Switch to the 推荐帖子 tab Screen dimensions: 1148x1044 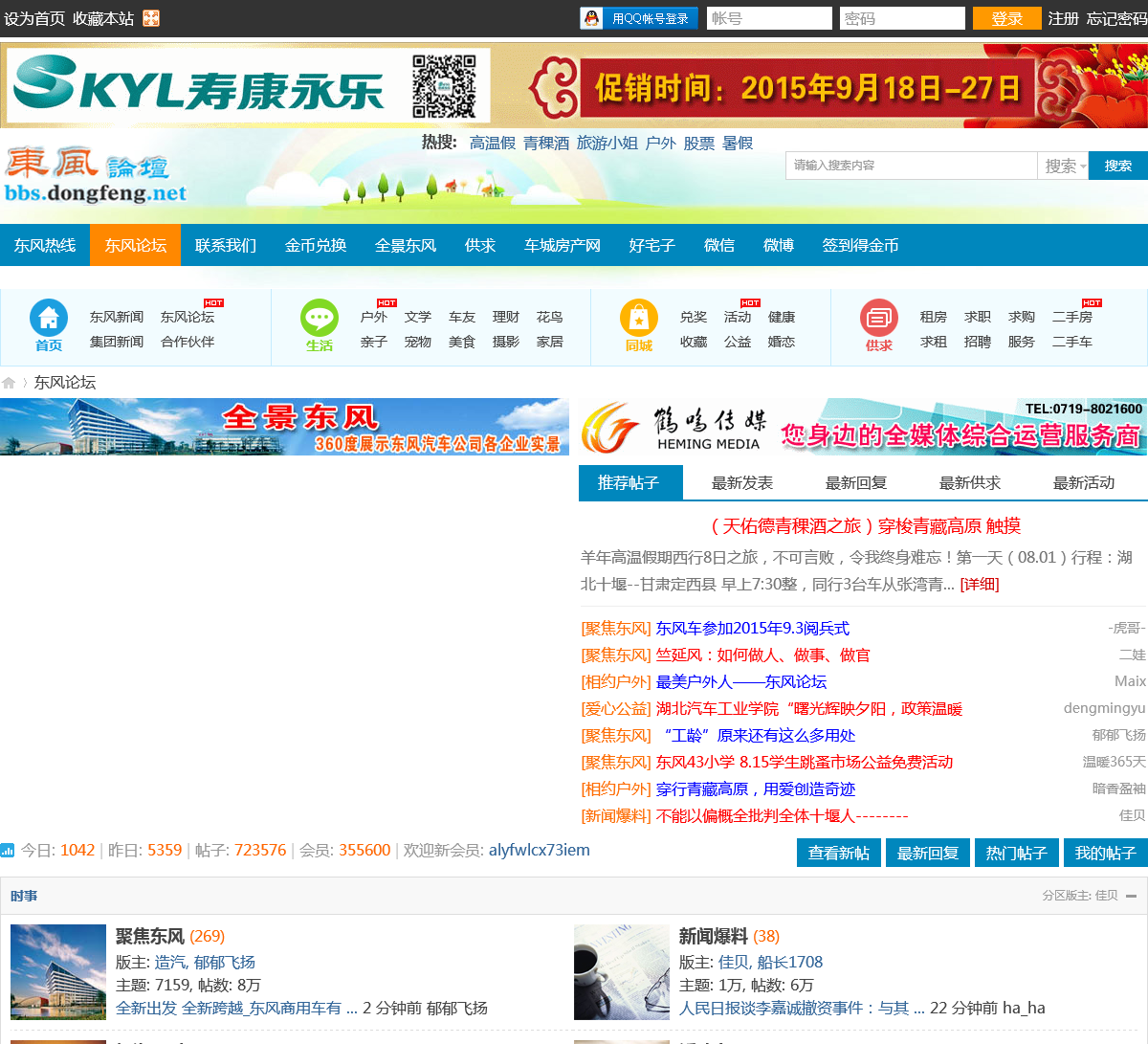pyautogui.click(x=630, y=482)
